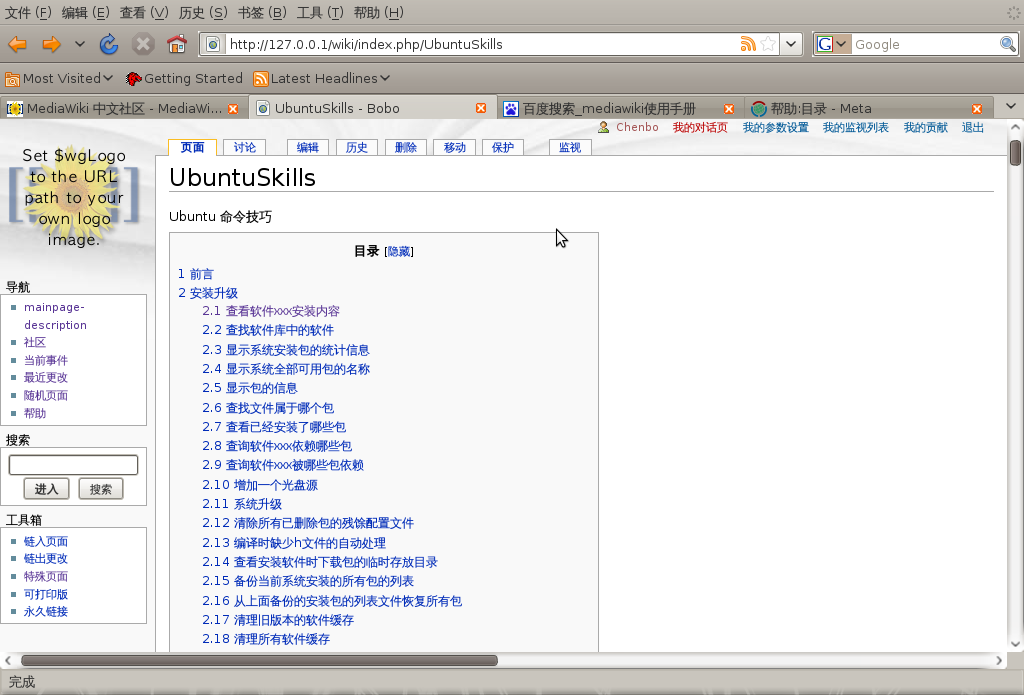The width and height of the screenshot is (1024, 695).
Task: Click the wiki logo image
Action: click(74, 197)
